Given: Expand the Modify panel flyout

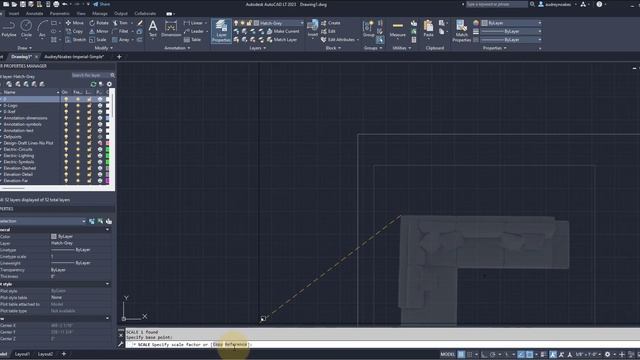Looking at the screenshot, I should (x=104, y=48).
